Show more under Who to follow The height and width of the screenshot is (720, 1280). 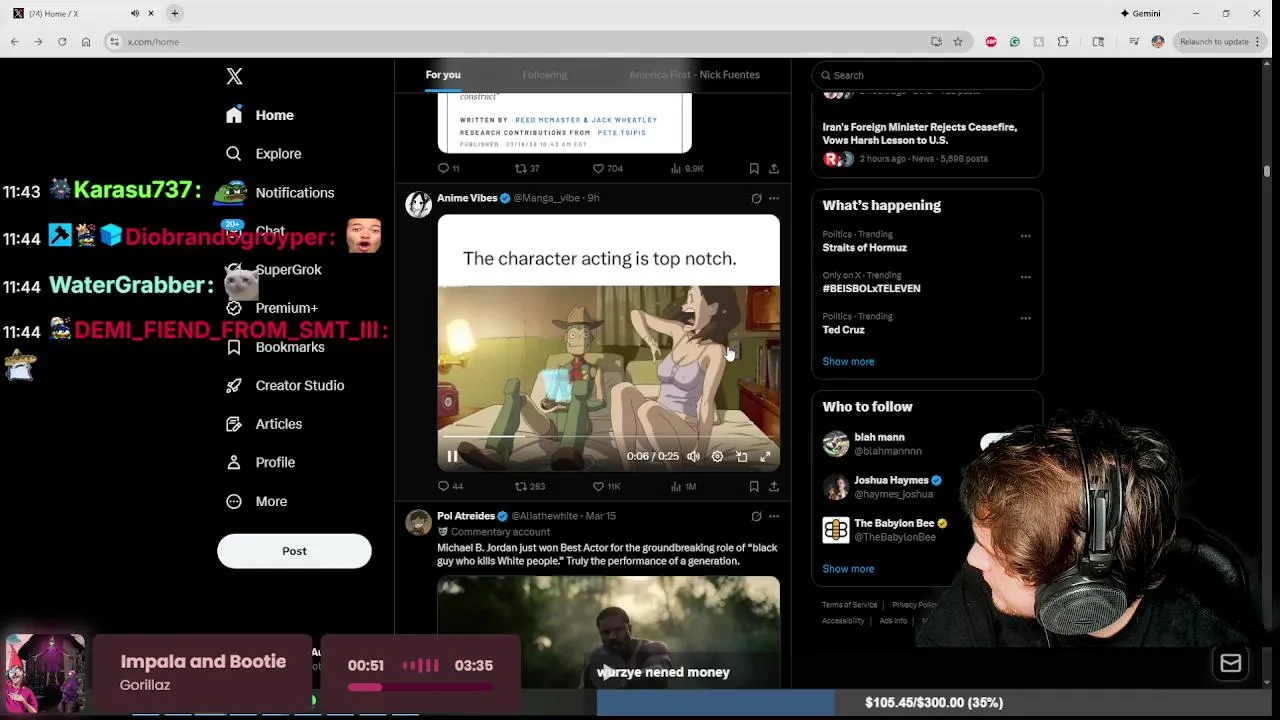pos(848,569)
